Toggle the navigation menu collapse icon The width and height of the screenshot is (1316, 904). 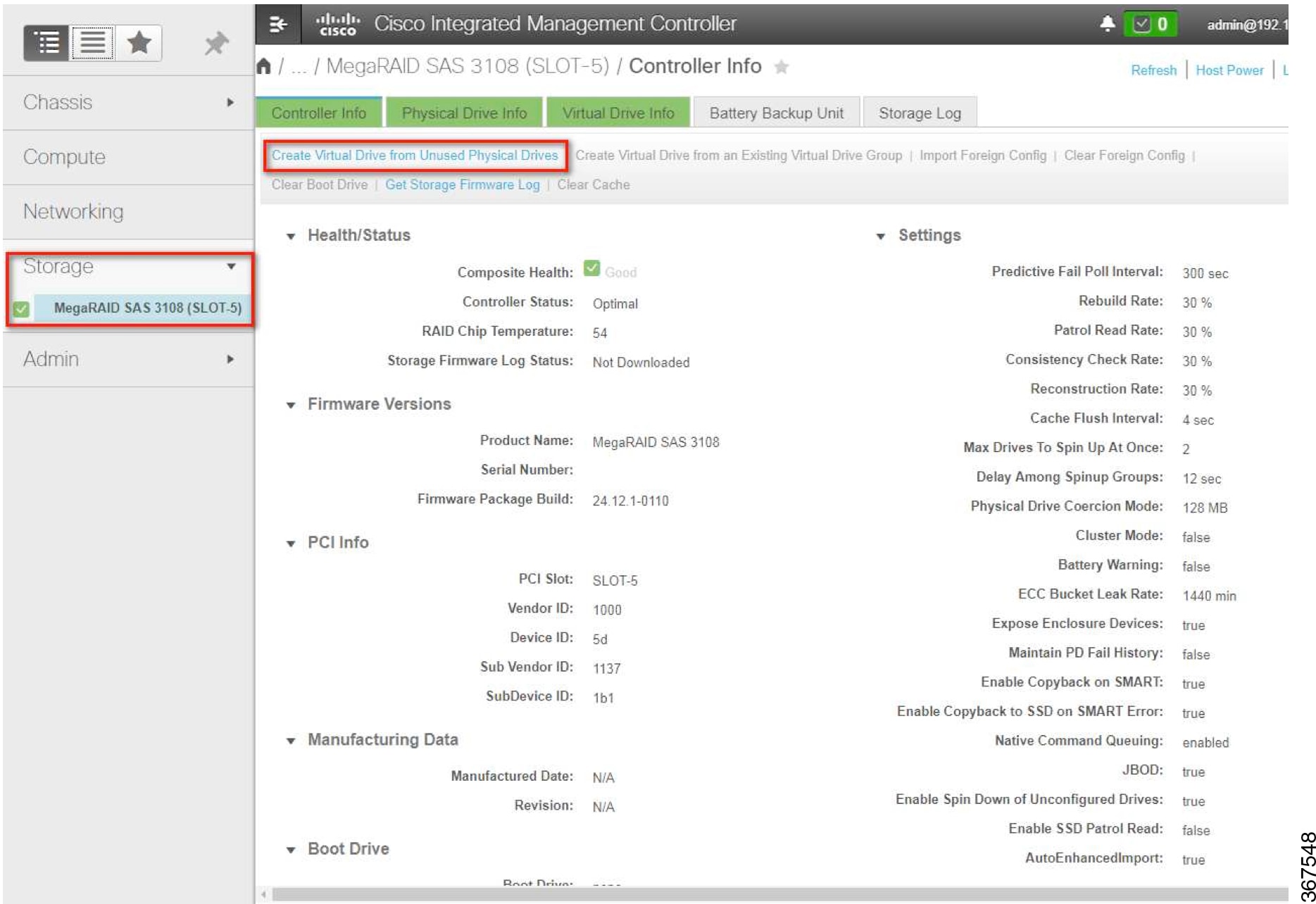click(278, 25)
